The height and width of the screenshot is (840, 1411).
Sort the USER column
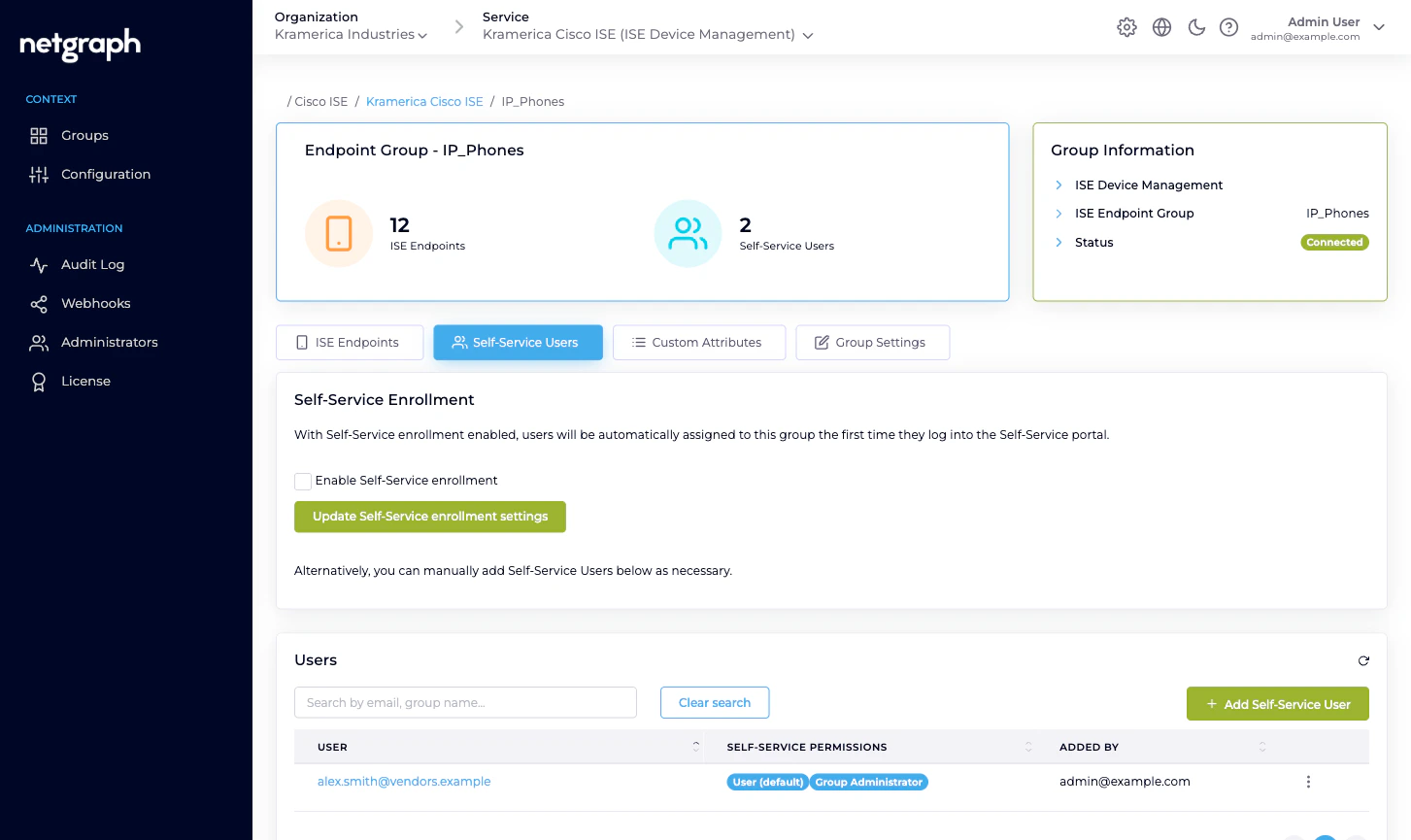coord(695,747)
